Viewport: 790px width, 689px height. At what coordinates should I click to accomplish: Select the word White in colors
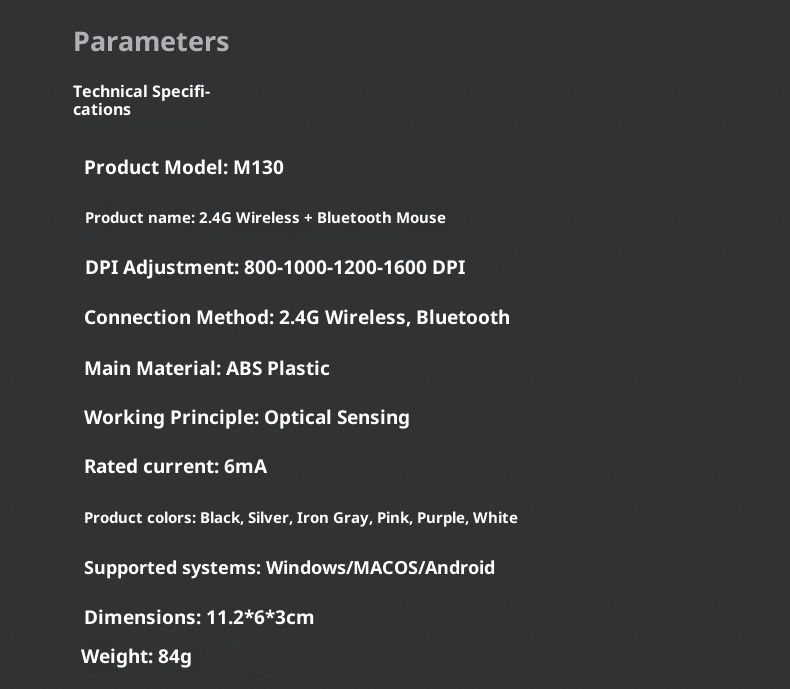click(495, 518)
